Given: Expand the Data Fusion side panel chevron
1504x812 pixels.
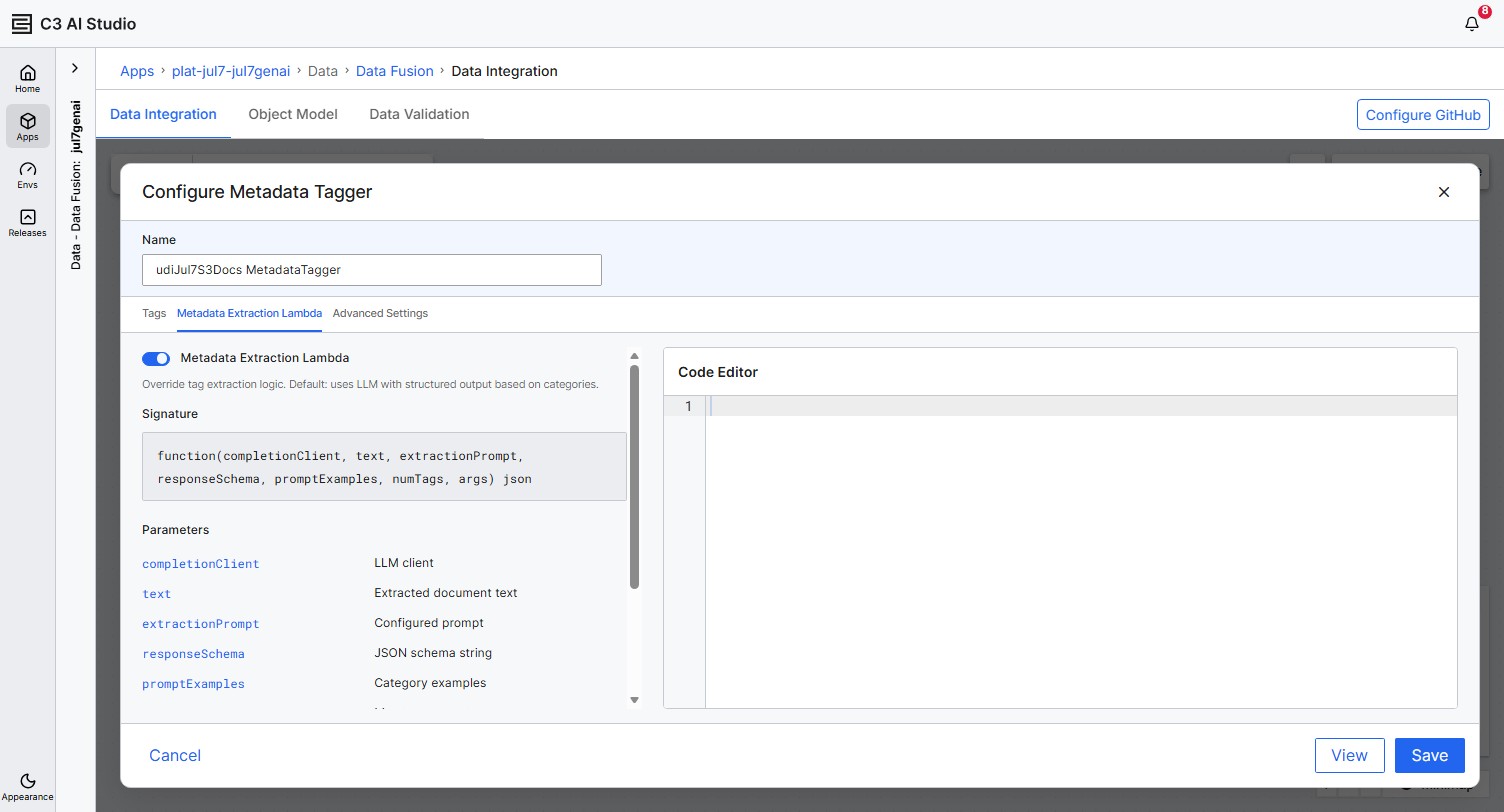Looking at the screenshot, I should point(75,68).
